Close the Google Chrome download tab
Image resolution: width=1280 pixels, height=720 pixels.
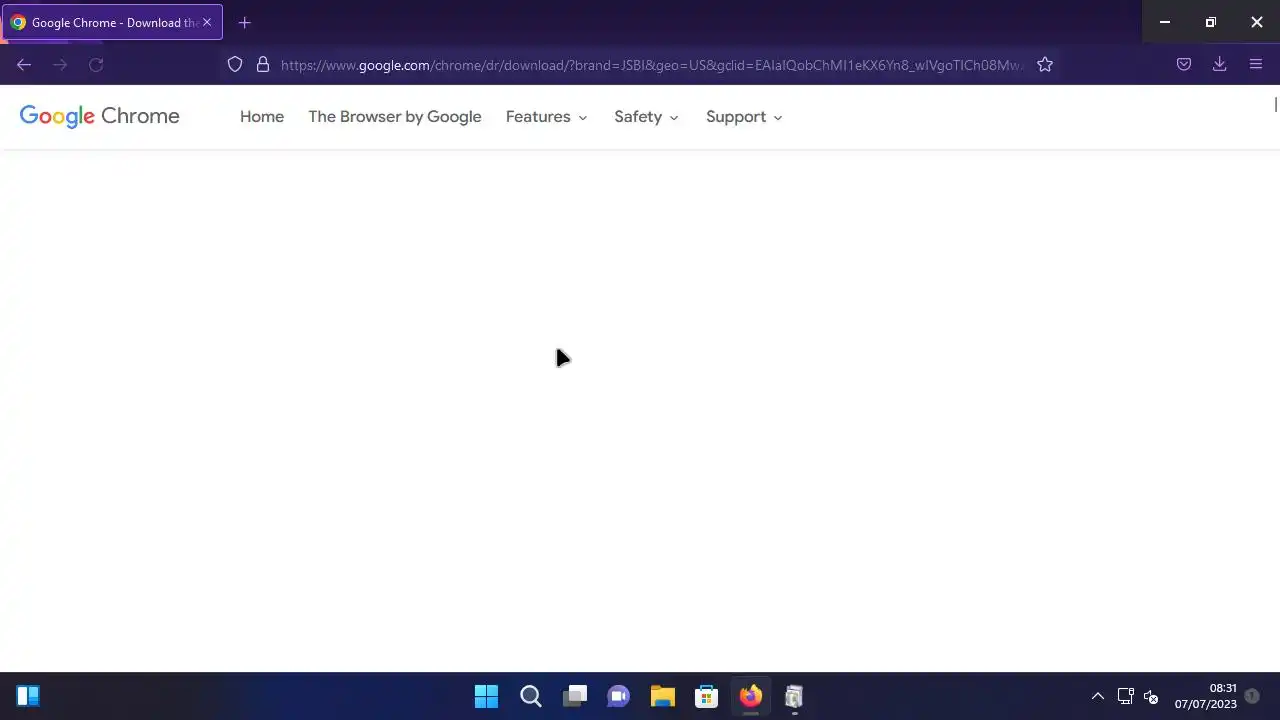[207, 22]
